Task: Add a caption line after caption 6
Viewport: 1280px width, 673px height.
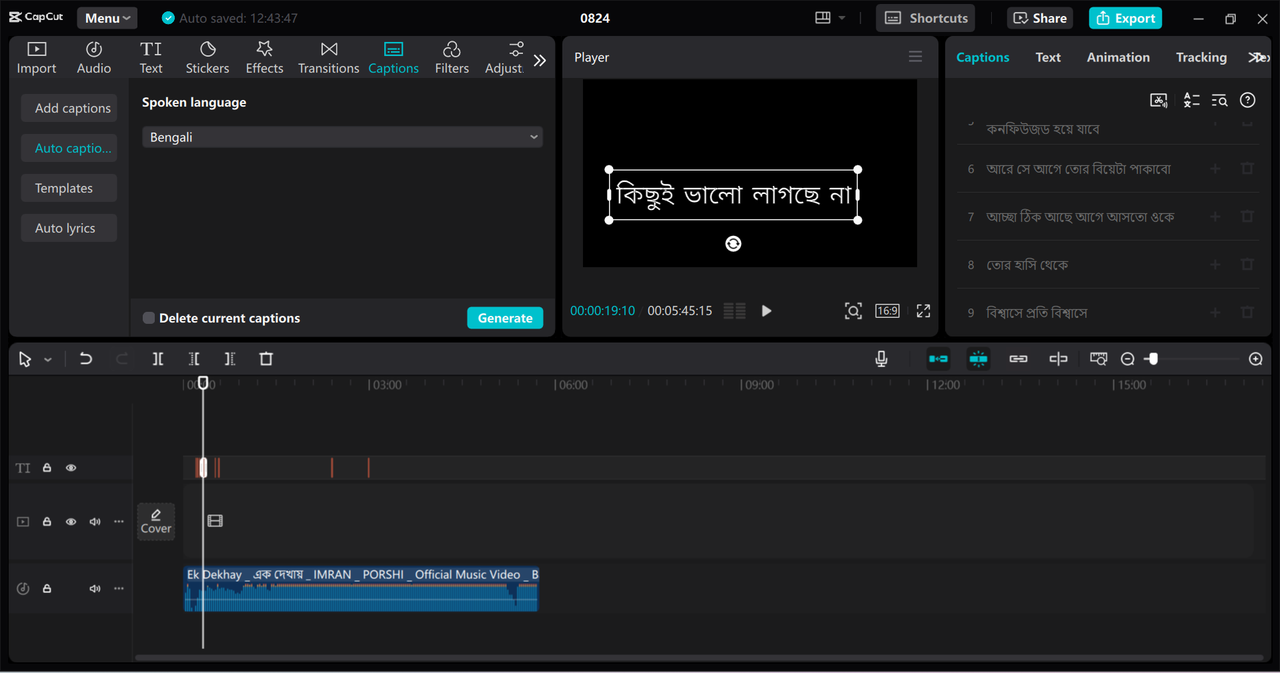Action: 1216,169
